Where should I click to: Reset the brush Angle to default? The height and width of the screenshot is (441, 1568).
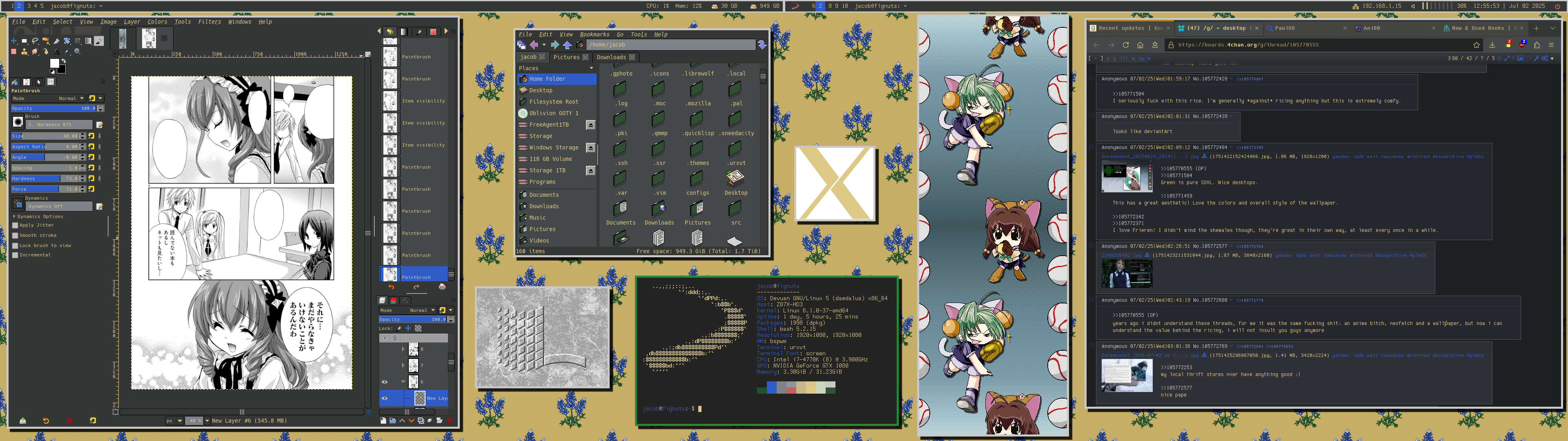pos(91,158)
